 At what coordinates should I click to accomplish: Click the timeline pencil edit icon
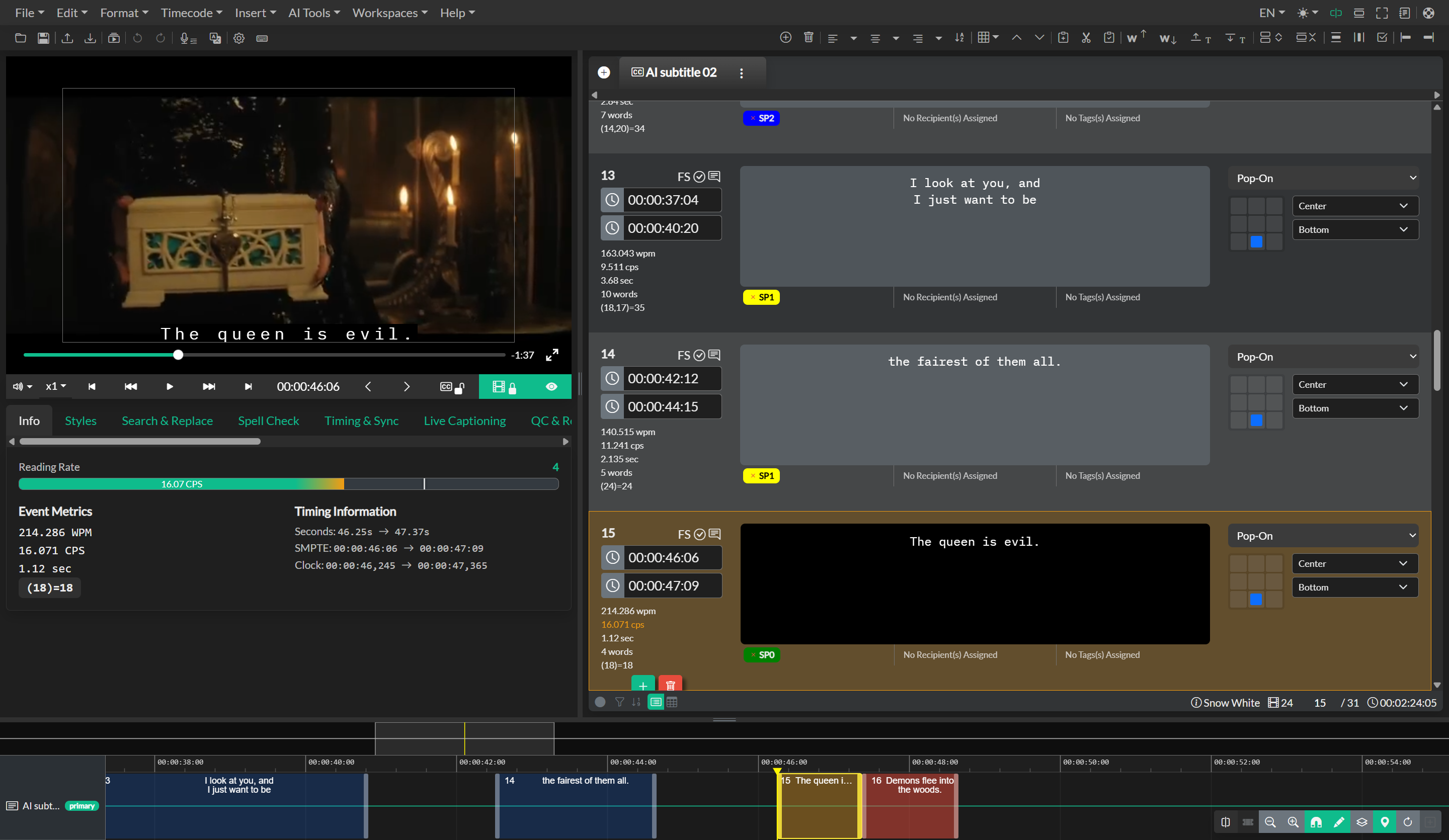pyautogui.click(x=1339, y=821)
